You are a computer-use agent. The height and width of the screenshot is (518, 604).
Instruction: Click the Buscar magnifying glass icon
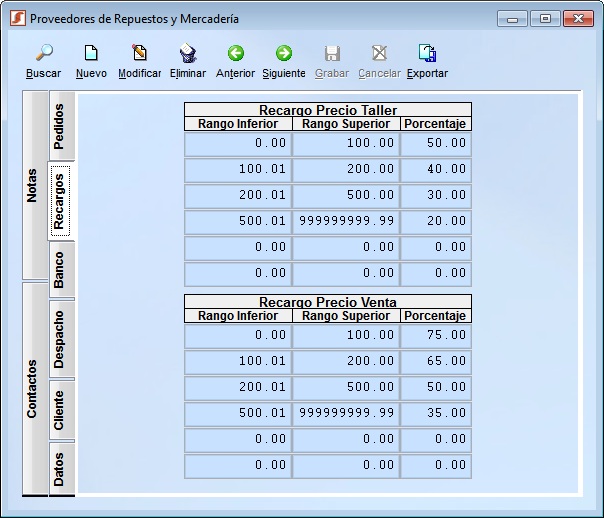point(44,53)
